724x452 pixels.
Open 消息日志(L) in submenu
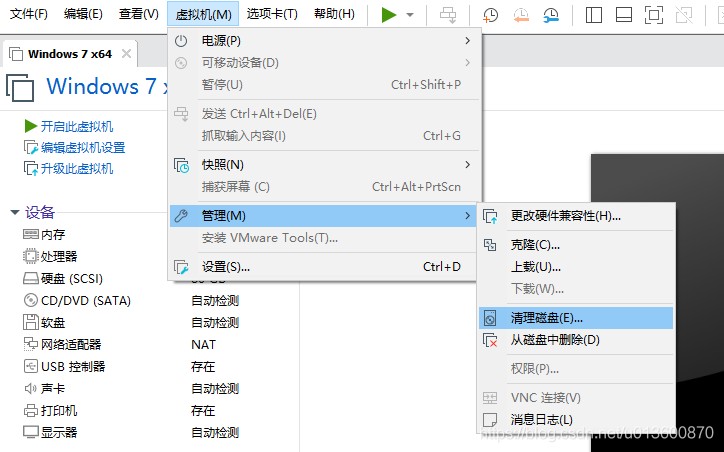click(576, 420)
